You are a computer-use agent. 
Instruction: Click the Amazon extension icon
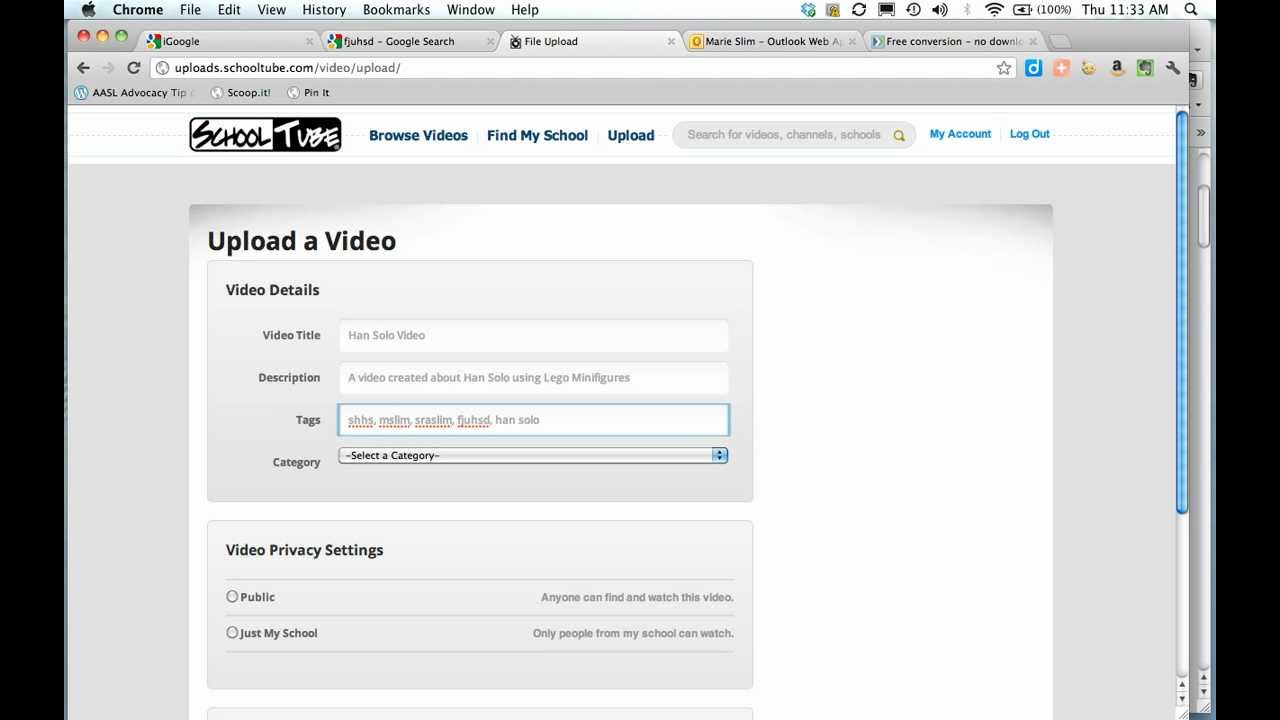click(x=1117, y=68)
